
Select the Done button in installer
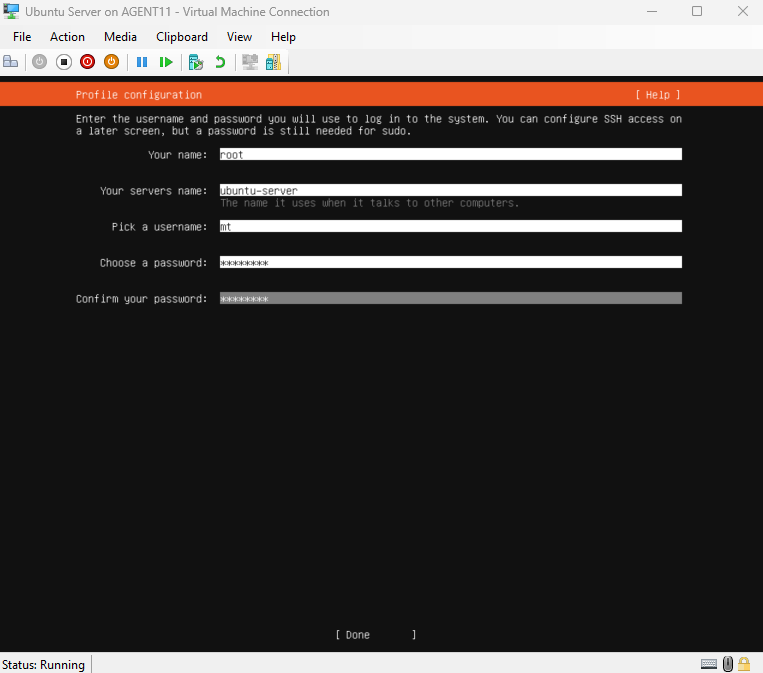click(x=375, y=635)
